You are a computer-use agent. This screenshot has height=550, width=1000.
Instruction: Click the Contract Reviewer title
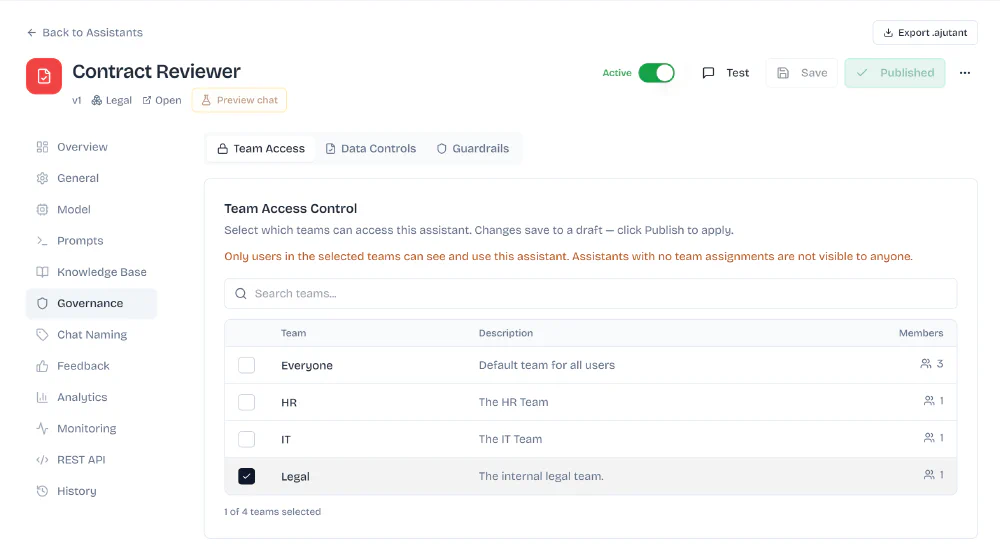click(x=156, y=71)
